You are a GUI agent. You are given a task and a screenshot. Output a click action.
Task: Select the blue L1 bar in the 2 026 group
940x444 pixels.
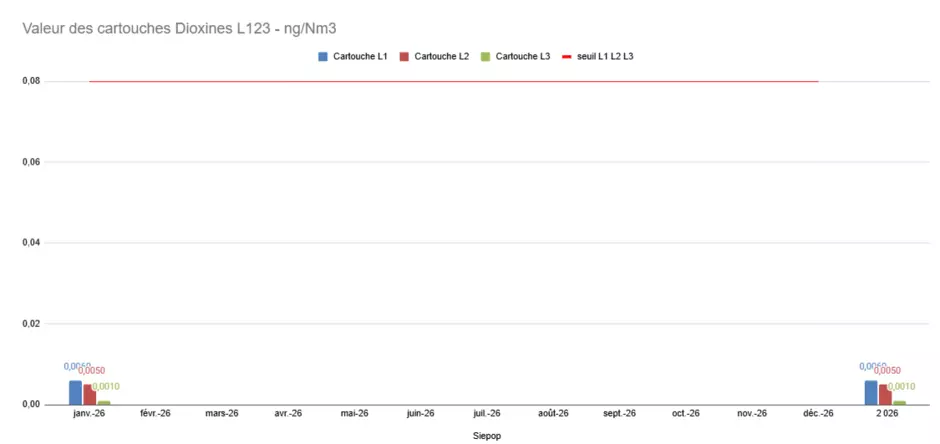[x=871, y=392]
